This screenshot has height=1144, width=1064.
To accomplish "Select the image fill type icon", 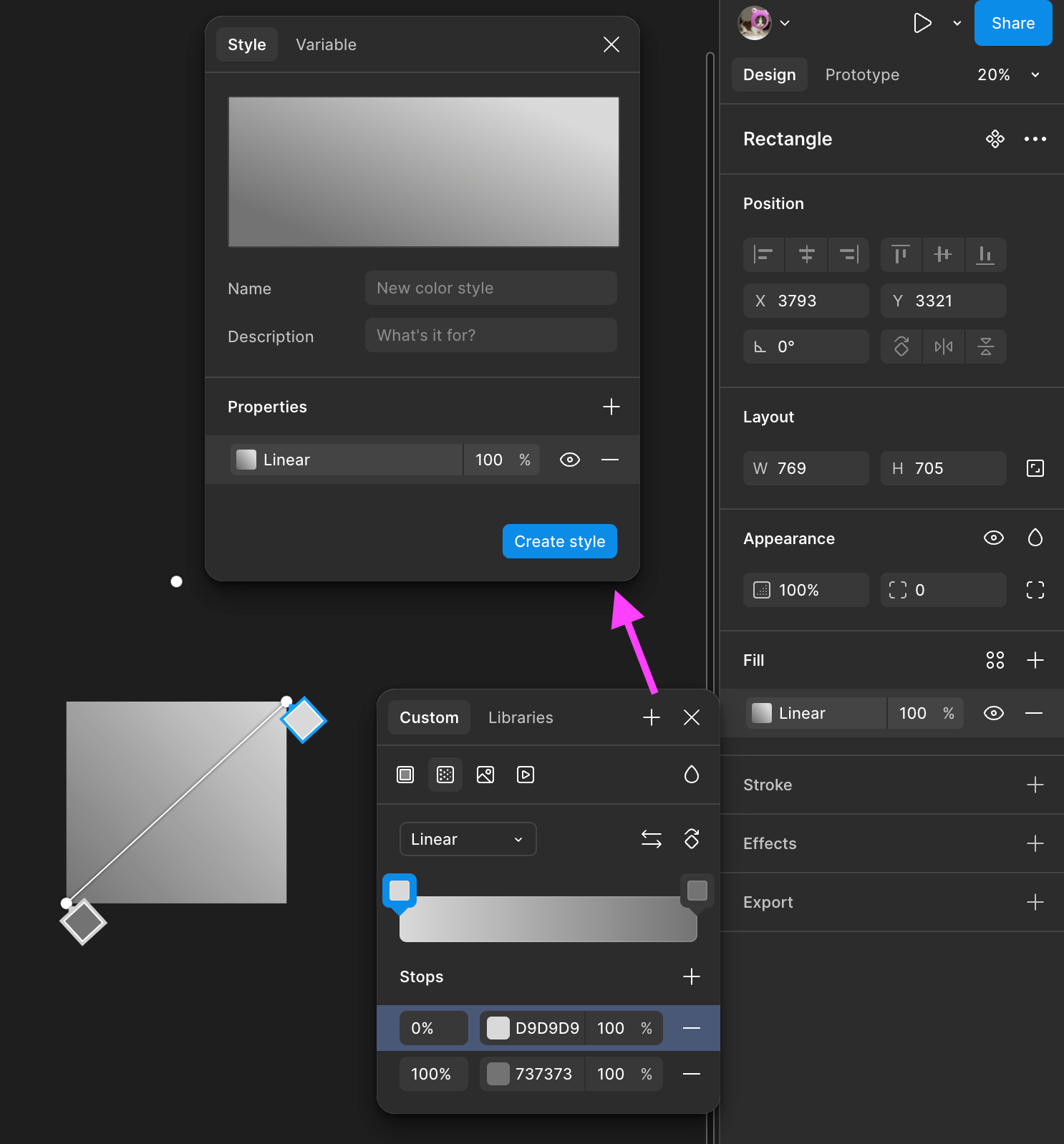I will pyautogui.click(x=485, y=775).
